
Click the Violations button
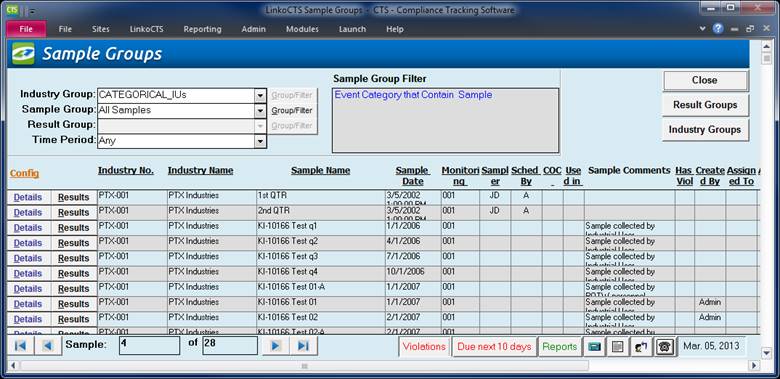click(x=424, y=347)
